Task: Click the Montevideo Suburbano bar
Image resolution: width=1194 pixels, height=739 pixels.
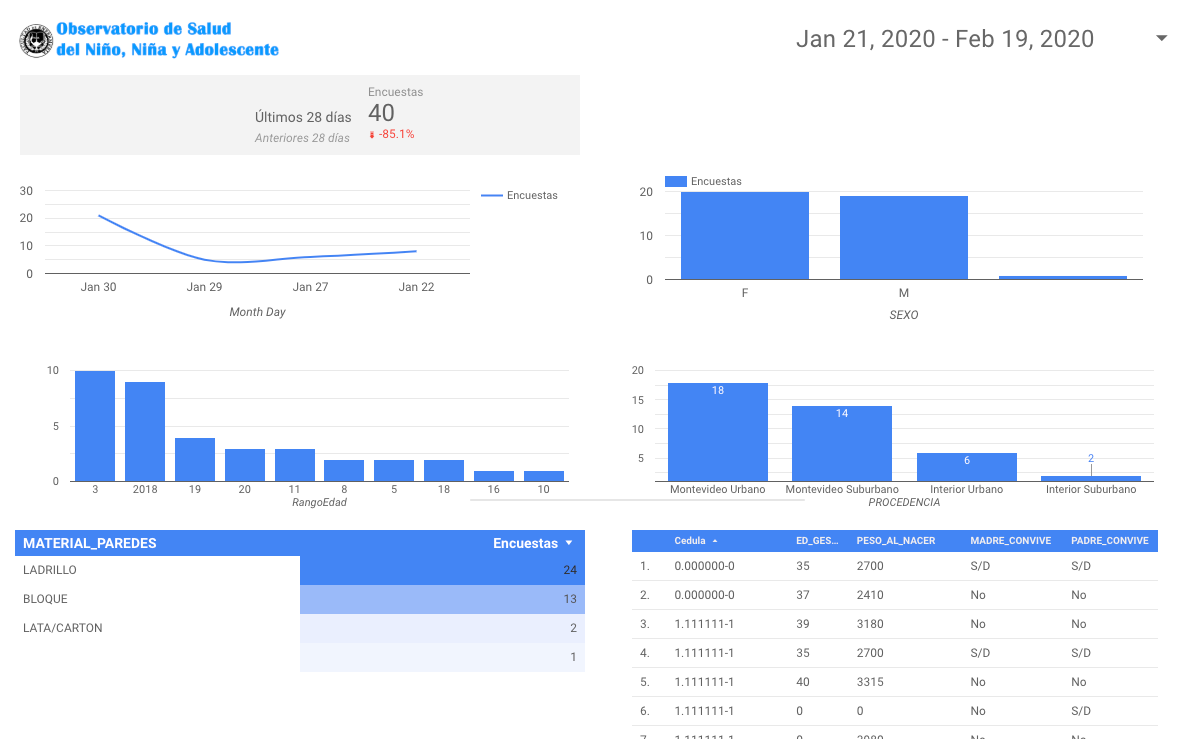Action: [841, 443]
